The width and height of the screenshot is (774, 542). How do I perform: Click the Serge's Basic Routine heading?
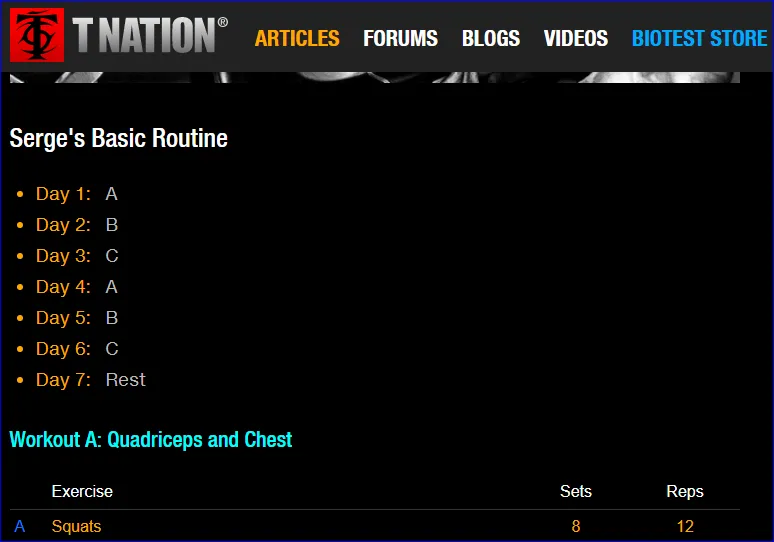tap(118, 138)
